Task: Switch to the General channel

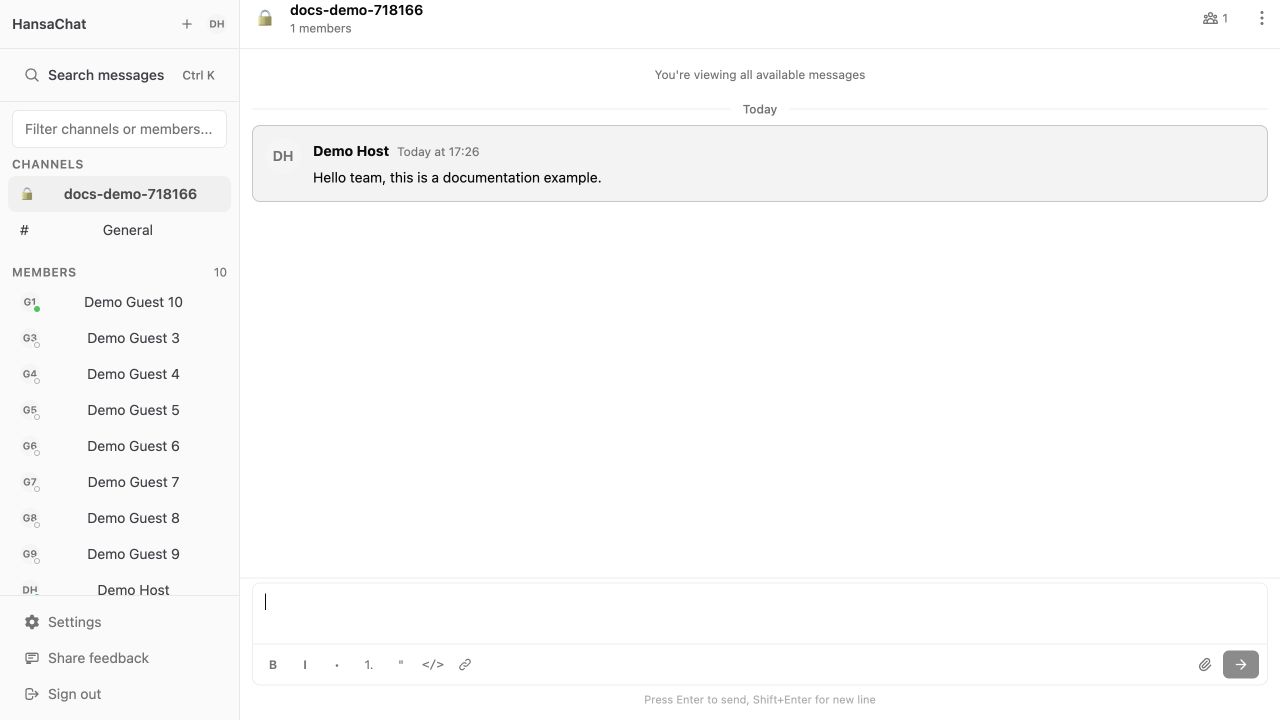Action: point(119,230)
